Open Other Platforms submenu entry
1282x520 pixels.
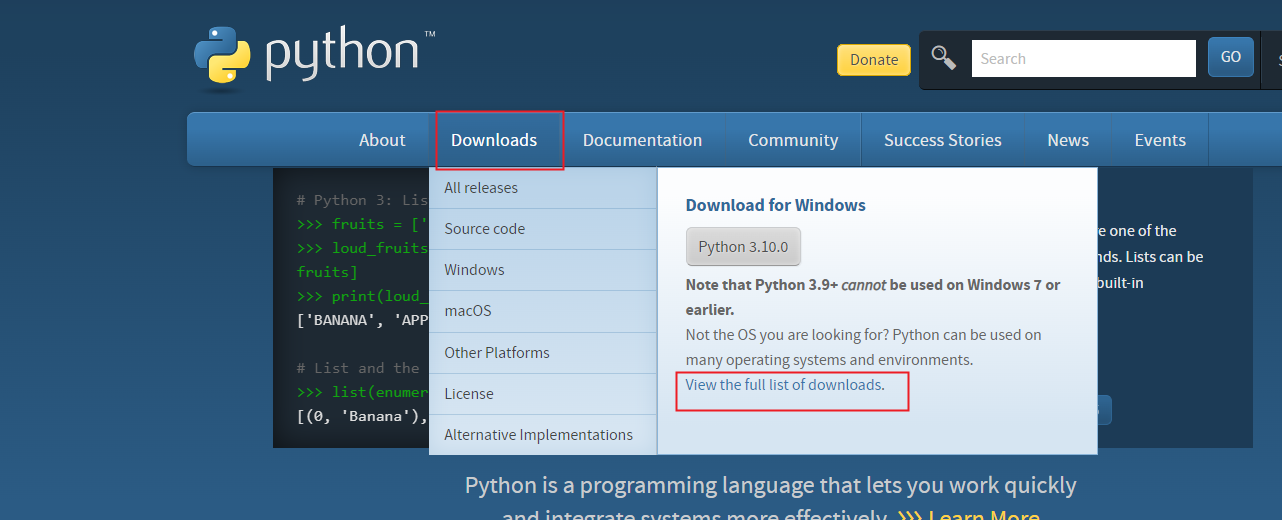[497, 353]
